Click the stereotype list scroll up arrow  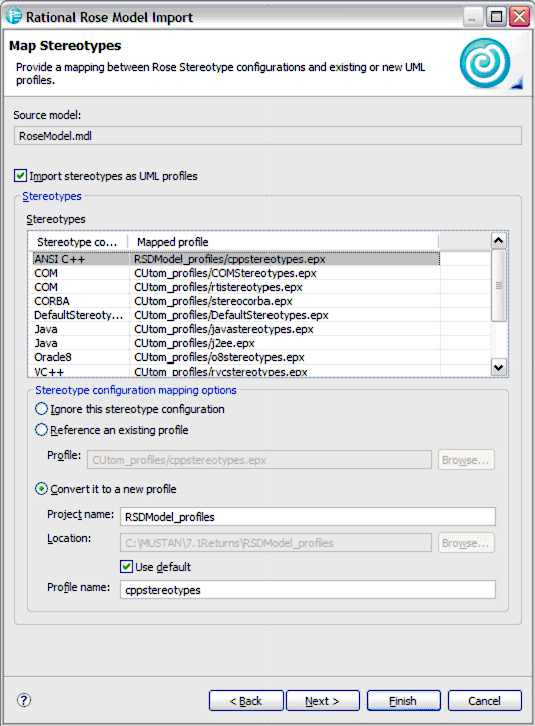point(498,240)
